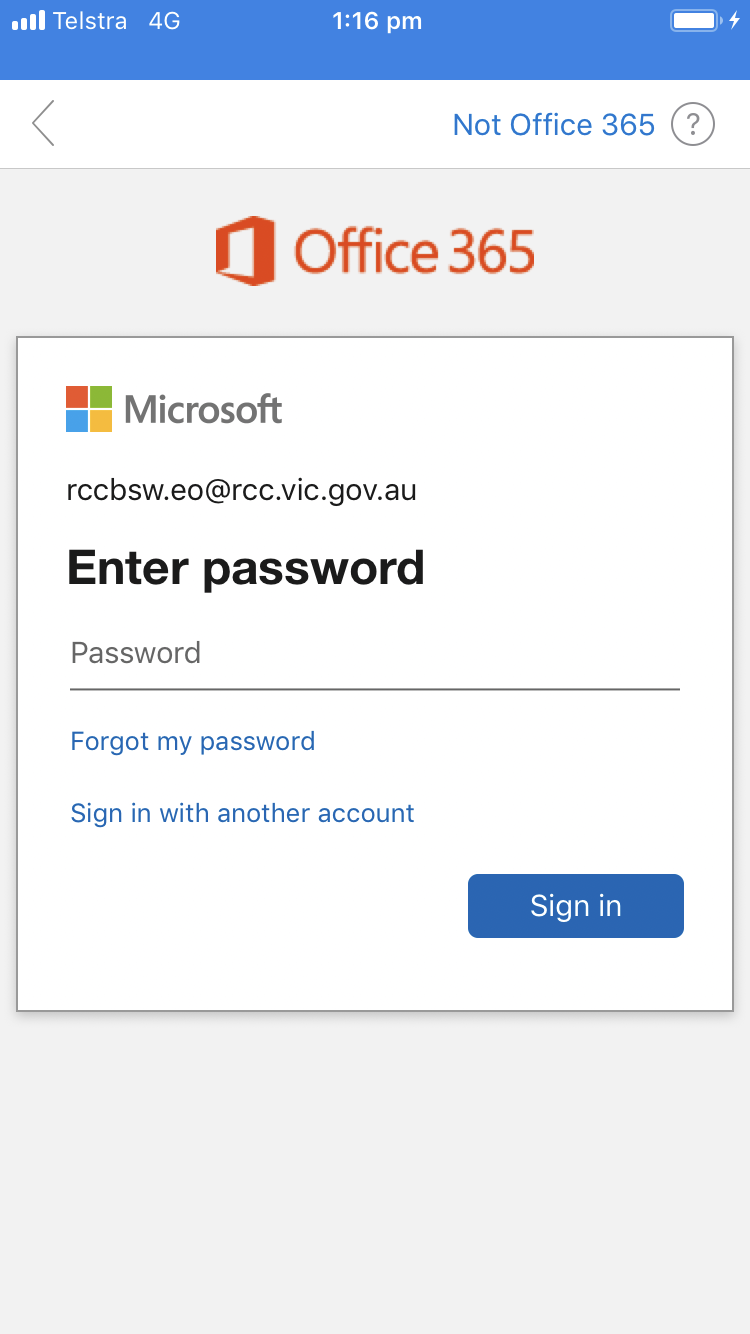Tap the 1:16 pm clock

tap(377, 21)
